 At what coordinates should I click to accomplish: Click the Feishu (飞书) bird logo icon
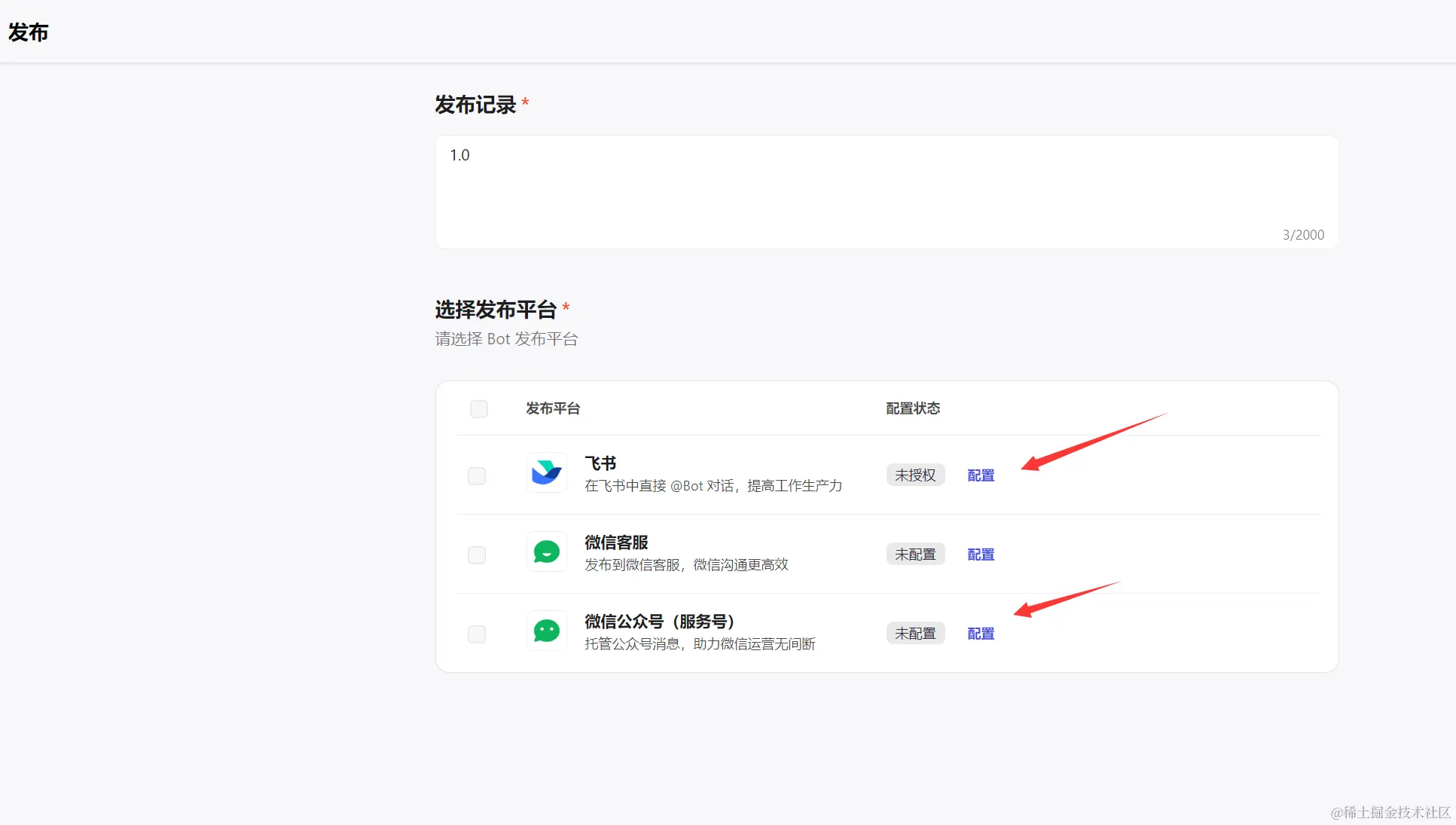pos(546,473)
